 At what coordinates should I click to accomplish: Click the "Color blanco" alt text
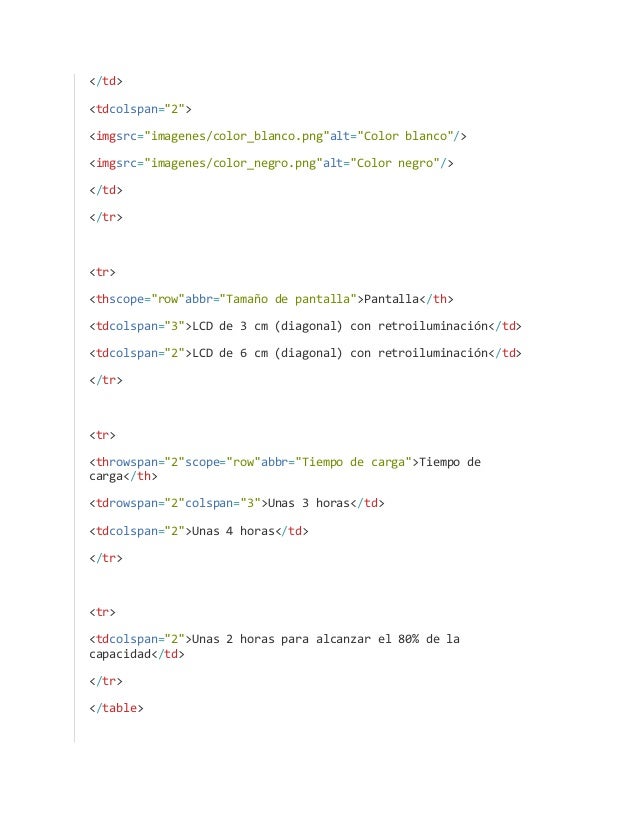(x=406, y=136)
